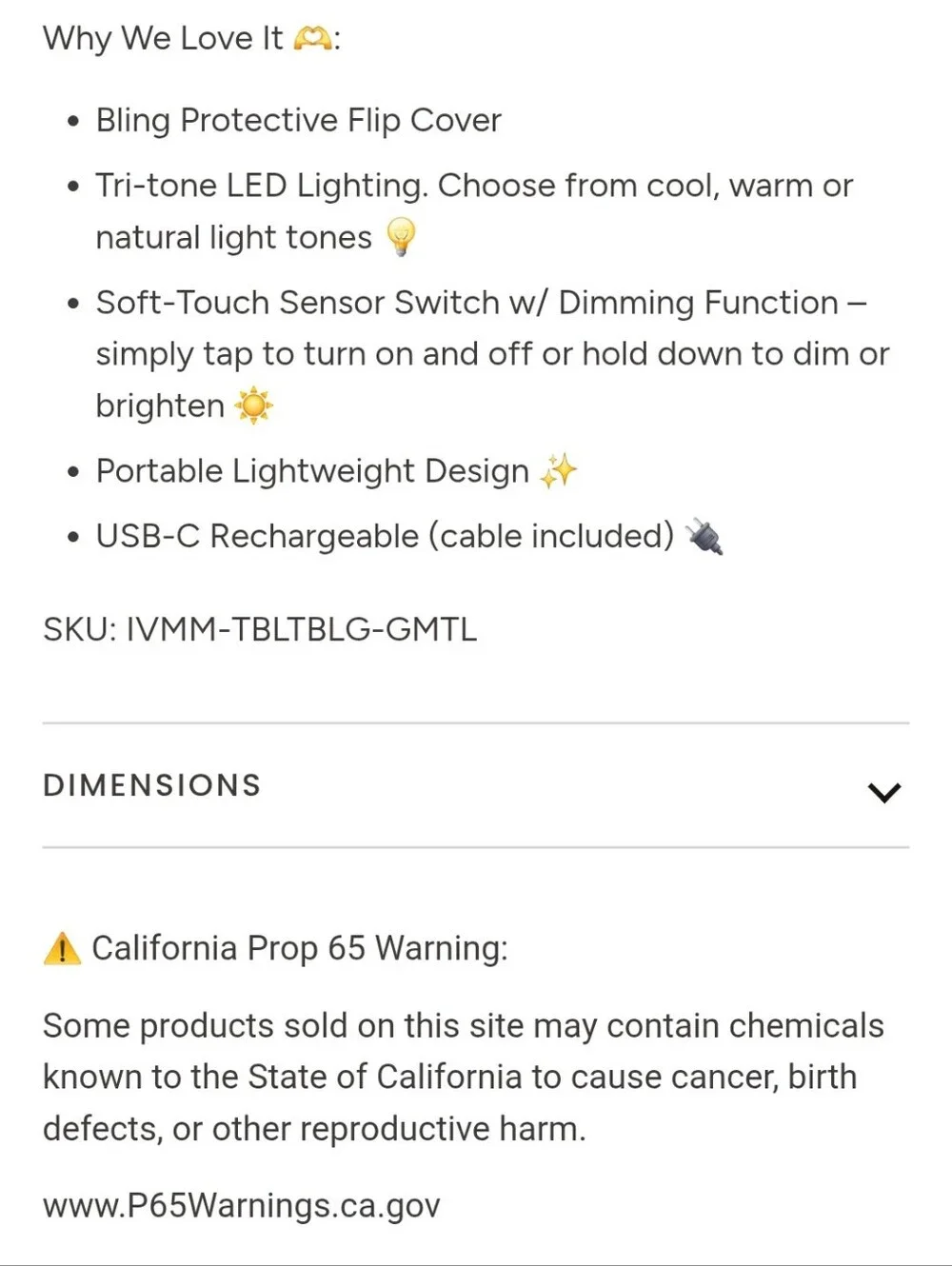The width and height of the screenshot is (952, 1266).
Task: Click the sparkles emoji icon
Action: pos(559,470)
